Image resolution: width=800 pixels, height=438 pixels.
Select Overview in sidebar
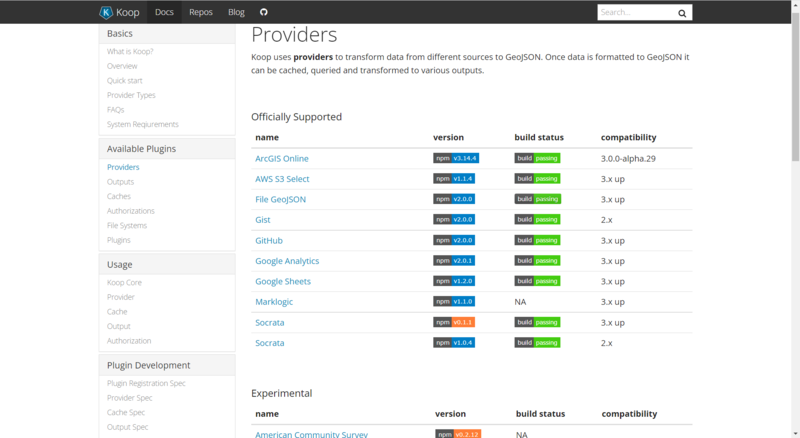pyautogui.click(x=122, y=66)
